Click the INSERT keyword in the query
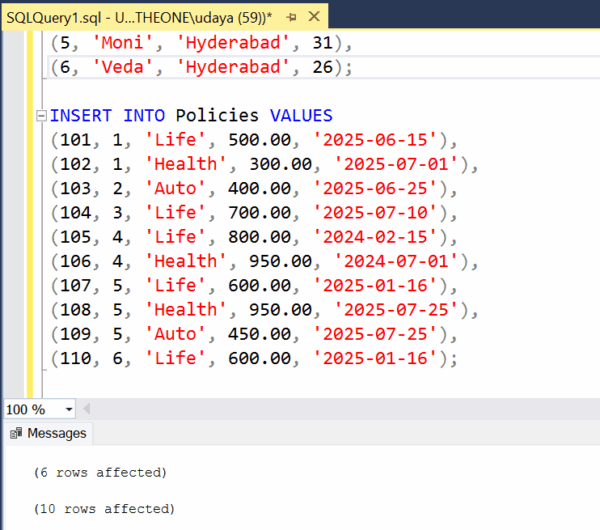 pos(82,116)
